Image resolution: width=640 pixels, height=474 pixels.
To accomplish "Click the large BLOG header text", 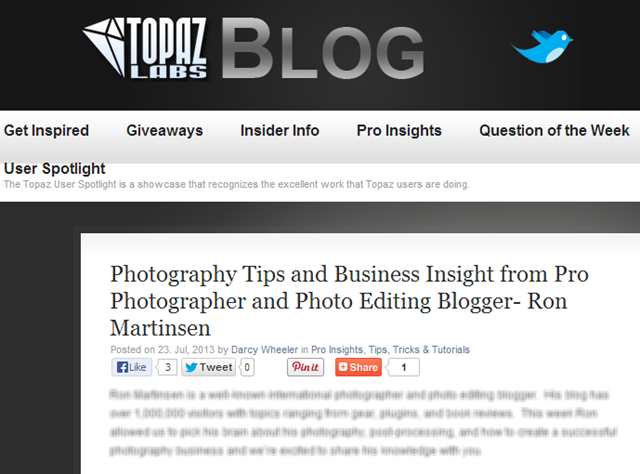I will (323, 50).
